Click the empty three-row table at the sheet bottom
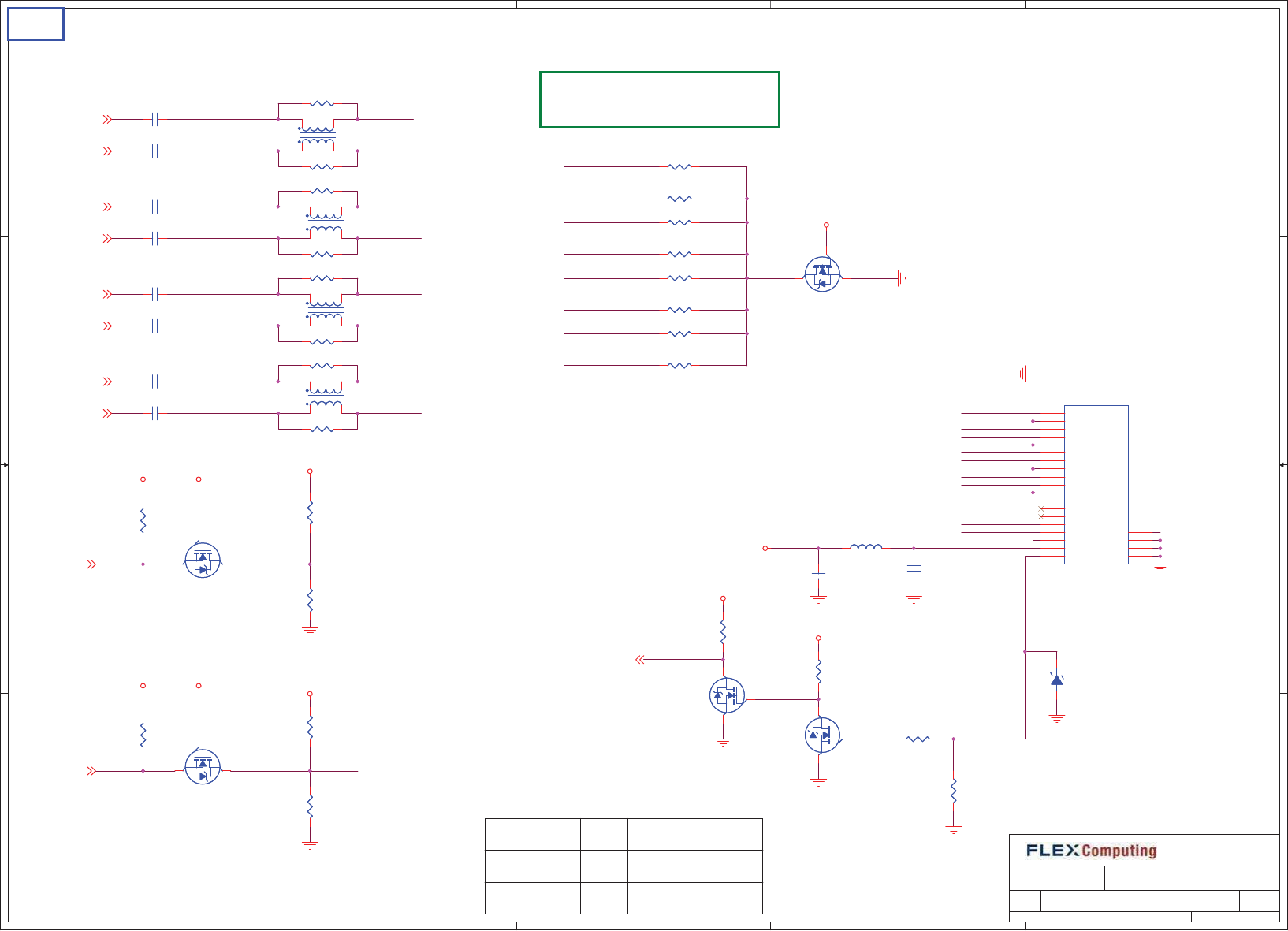Image resolution: width=1288 pixels, height=931 pixels. click(624, 866)
